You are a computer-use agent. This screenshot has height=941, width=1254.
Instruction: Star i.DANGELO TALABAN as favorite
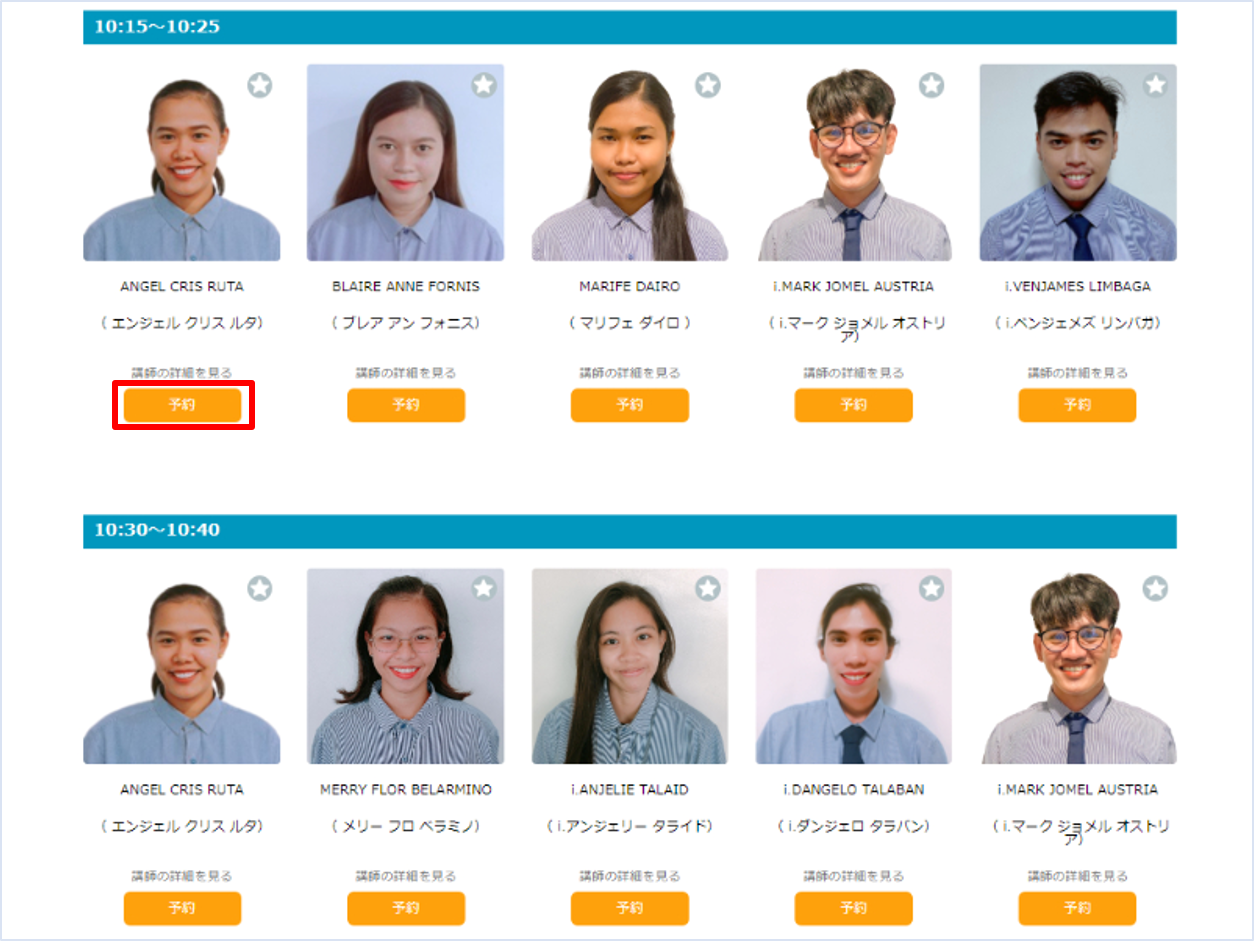[932, 588]
